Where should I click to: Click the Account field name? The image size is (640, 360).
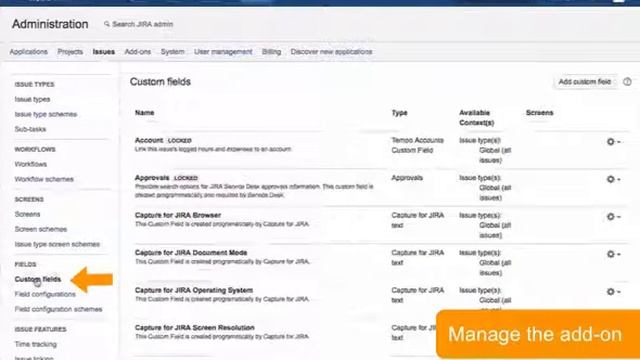[x=149, y=140]
